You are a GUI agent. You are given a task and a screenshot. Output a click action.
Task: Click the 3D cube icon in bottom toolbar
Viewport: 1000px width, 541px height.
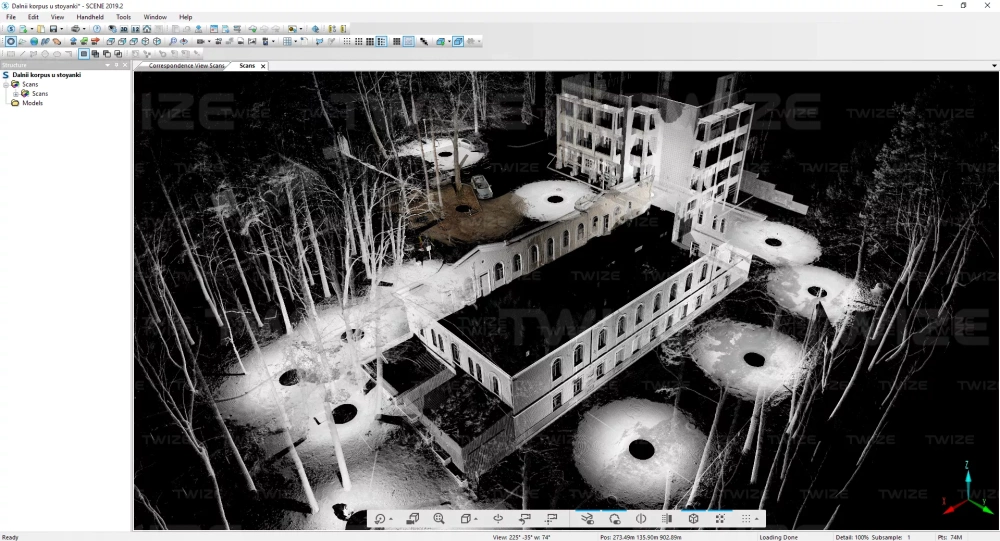(x=693, y=519)
